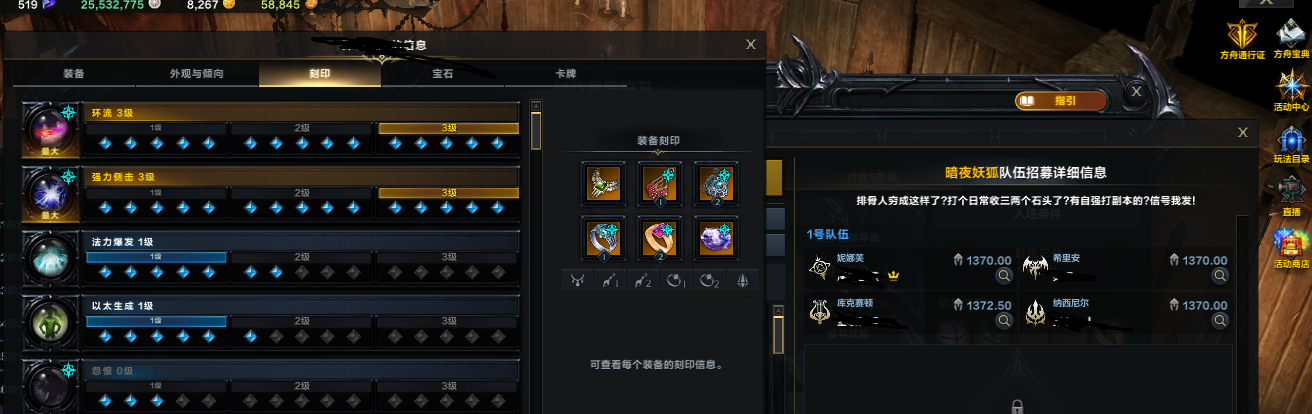The image size is (1312, 414).
Task: Switch to the 宝石 tab
Action: pos(443,74)
